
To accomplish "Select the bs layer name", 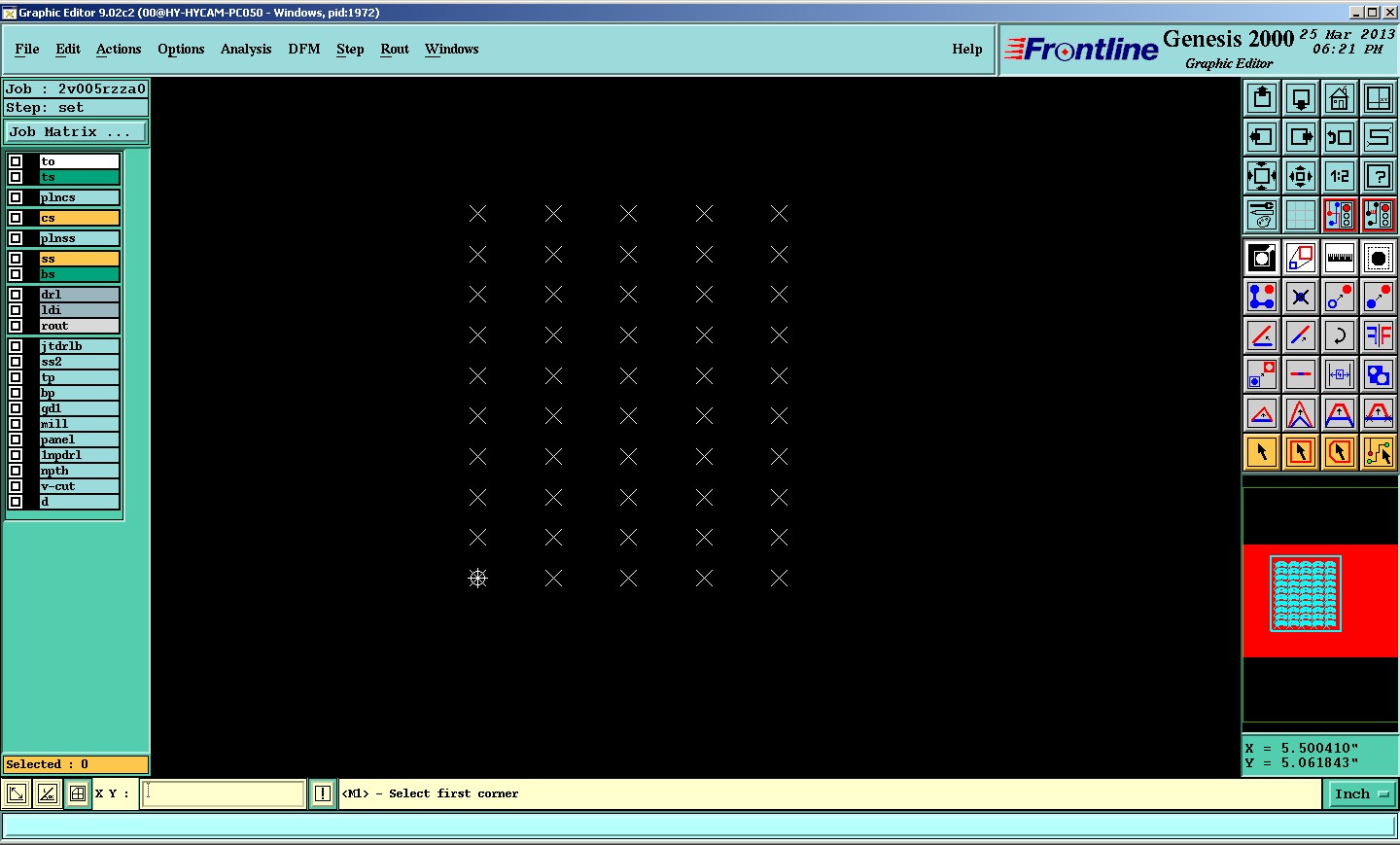I will pyautogui.click(x=79, y=274).
